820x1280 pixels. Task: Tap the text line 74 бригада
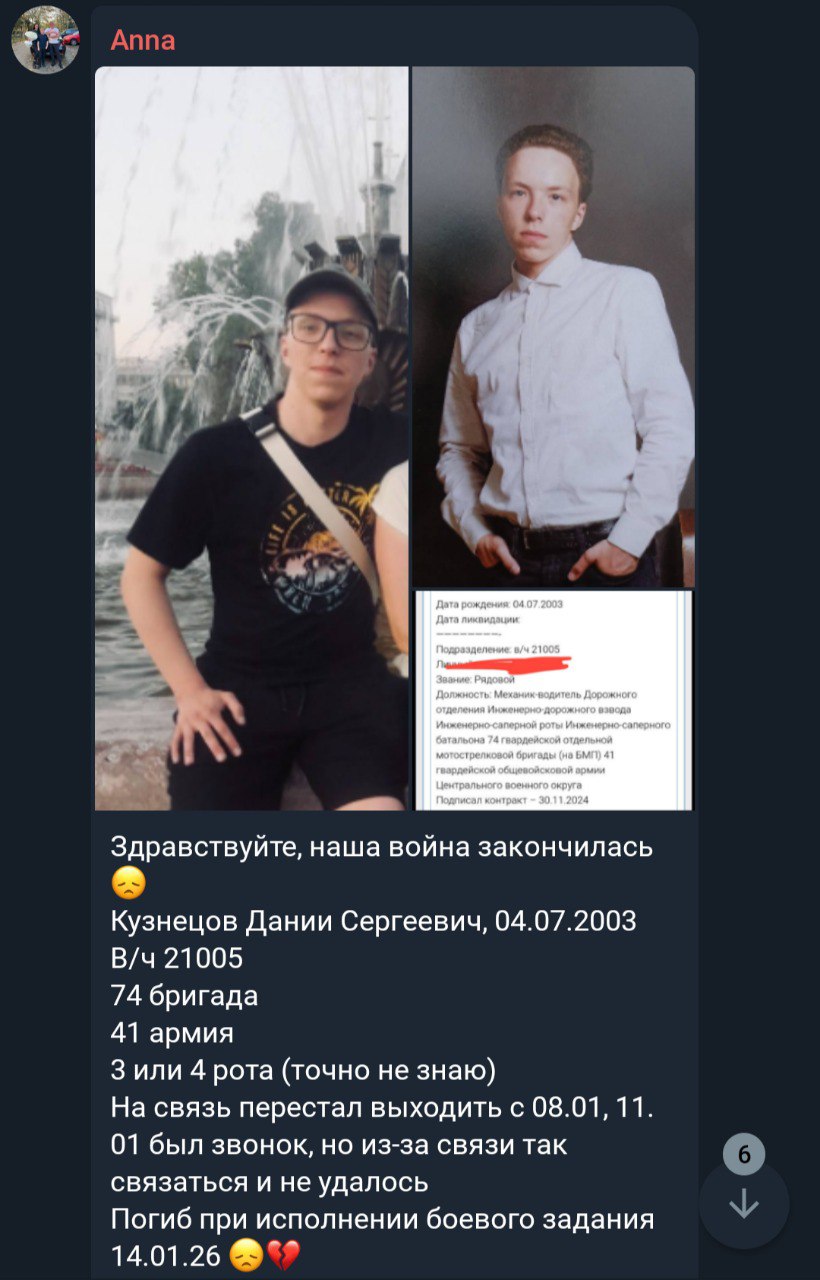coord(184,996)
